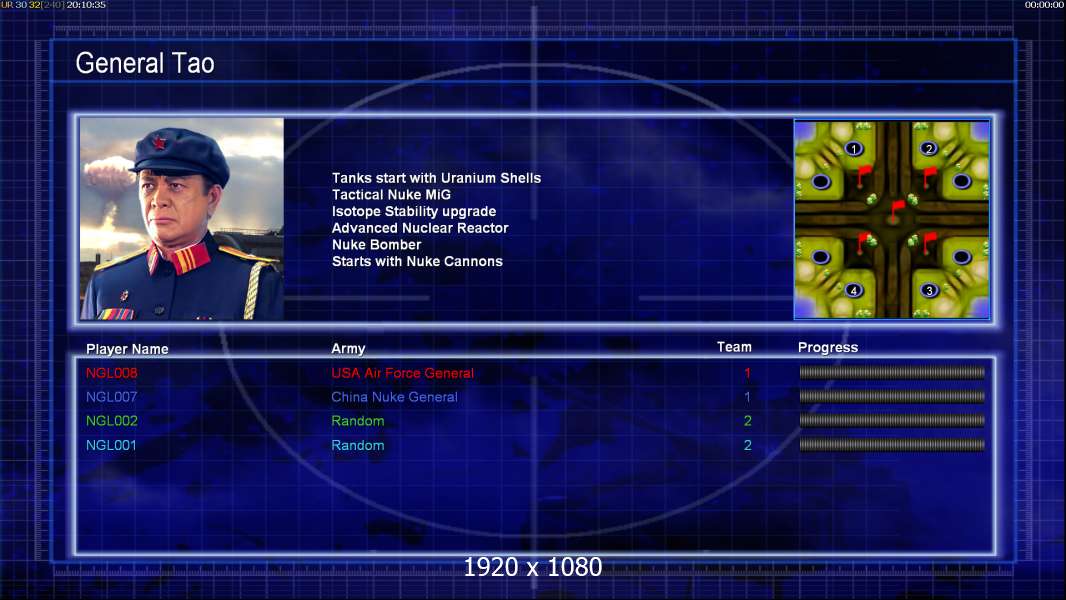Click the General Tao portrait image
Screen dimensions: 1066x600
[x=182, y=218]
